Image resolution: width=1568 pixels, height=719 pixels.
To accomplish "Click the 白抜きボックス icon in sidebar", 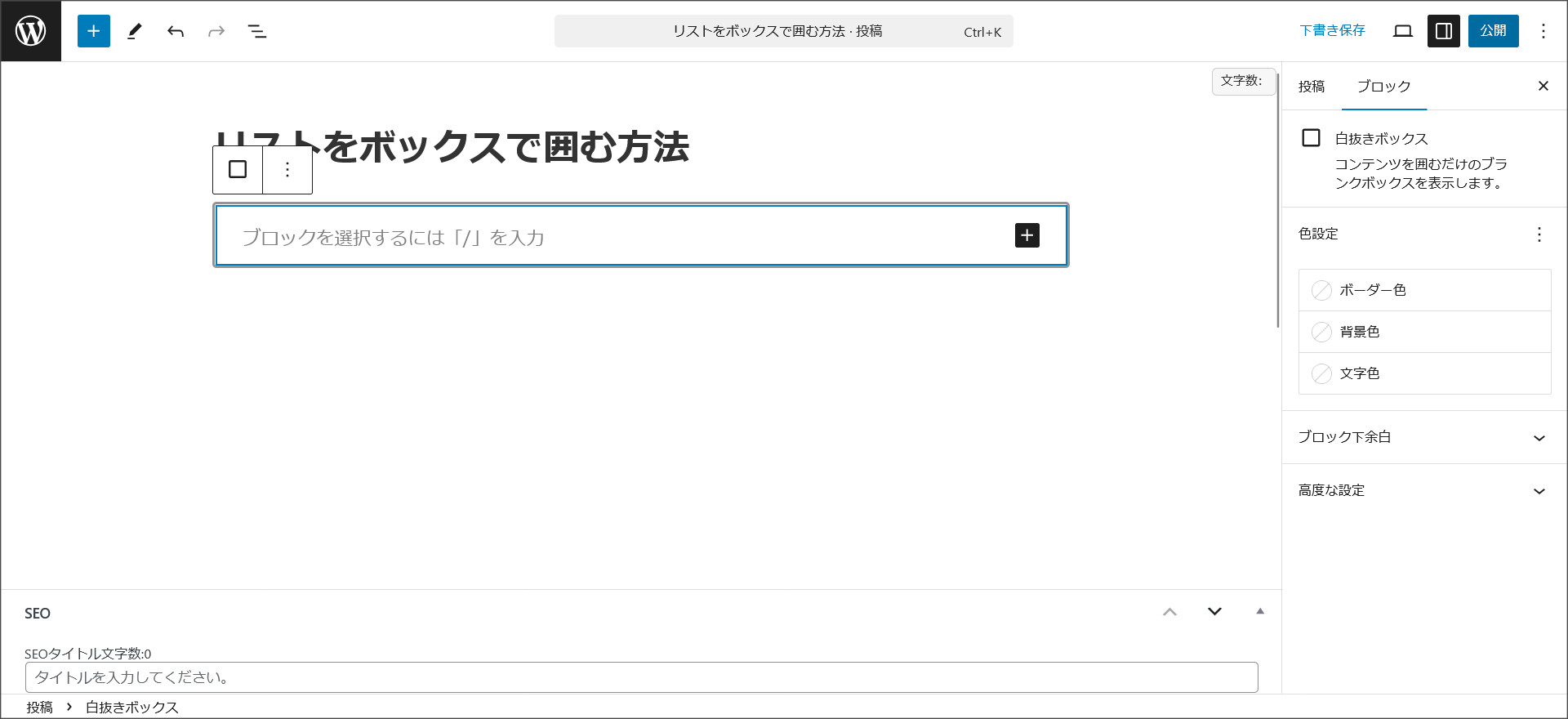I will [1311, 138].
